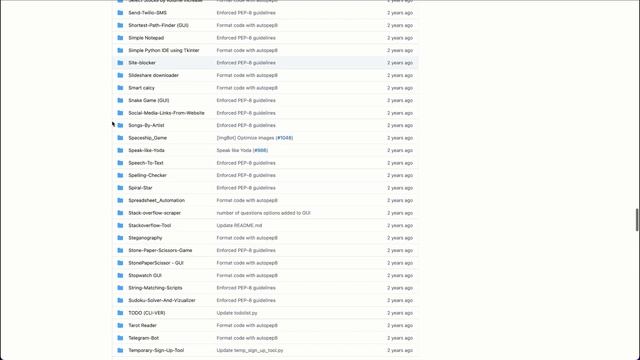The image size is (640, 360).
Task: Open the Speak-like-Yoda folder name
Action: tap(146, 150)
